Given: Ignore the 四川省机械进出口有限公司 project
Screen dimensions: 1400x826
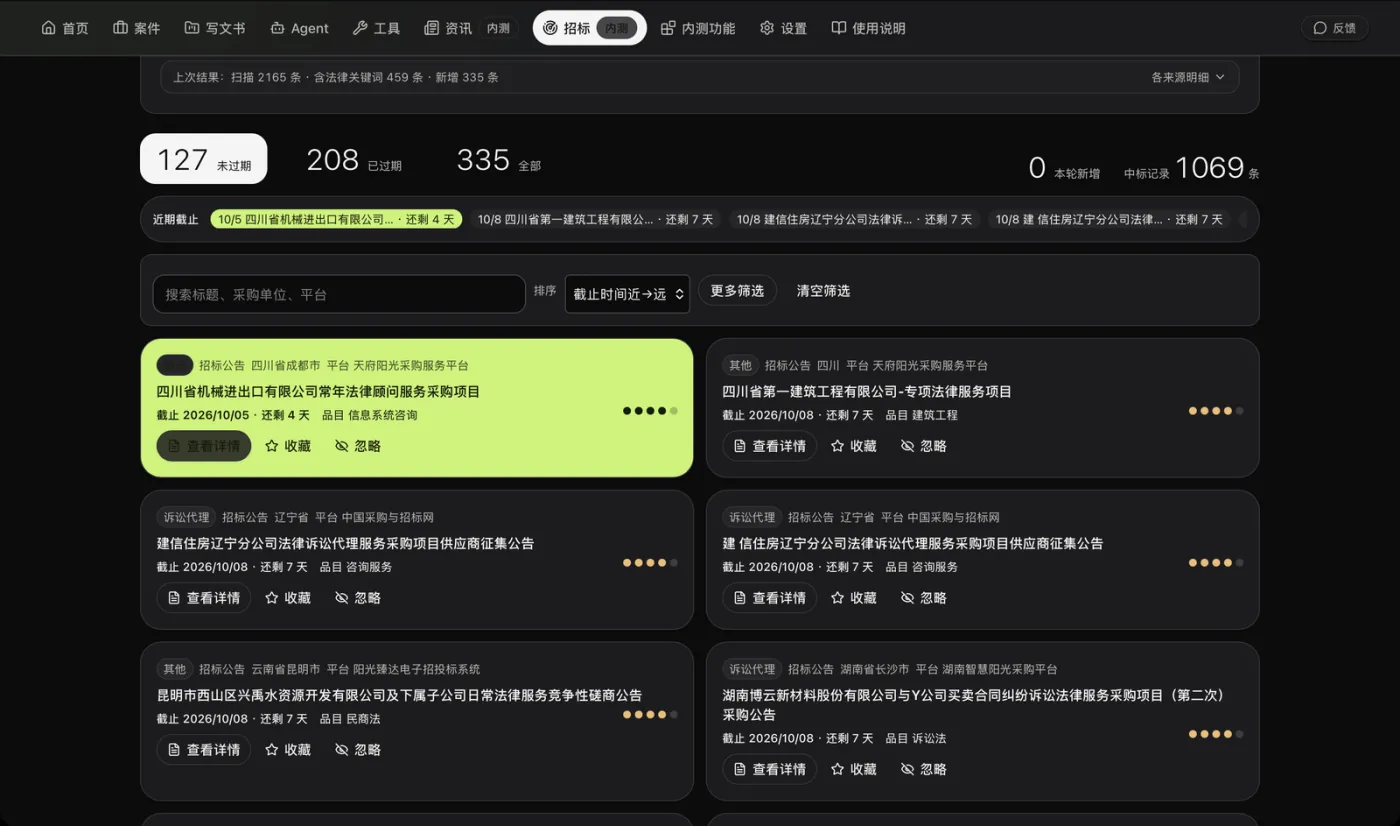Looking at the screenshot, I should tap(358, 446).
